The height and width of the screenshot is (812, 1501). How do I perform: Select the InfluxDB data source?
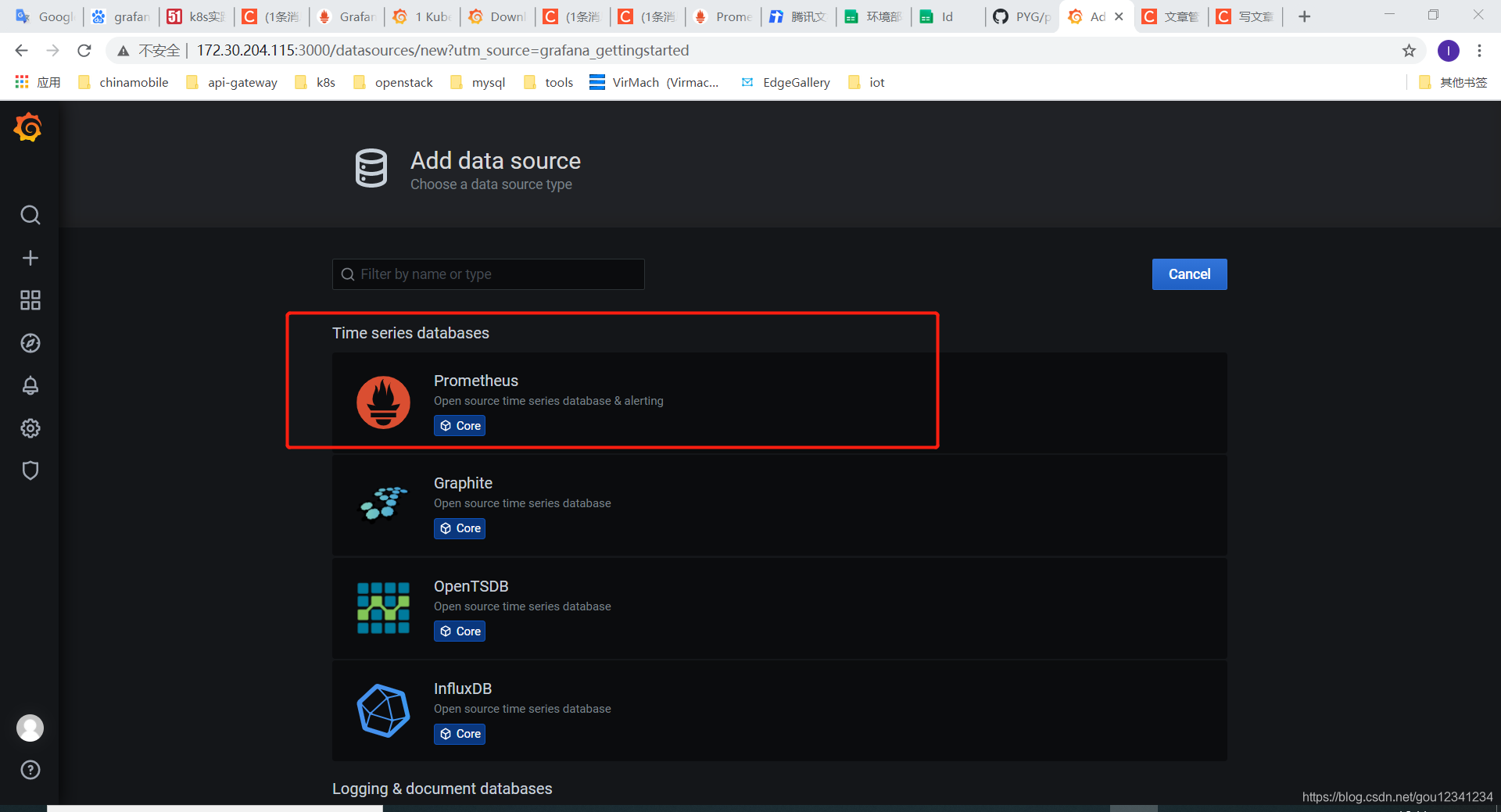click(x=779, y=710)
